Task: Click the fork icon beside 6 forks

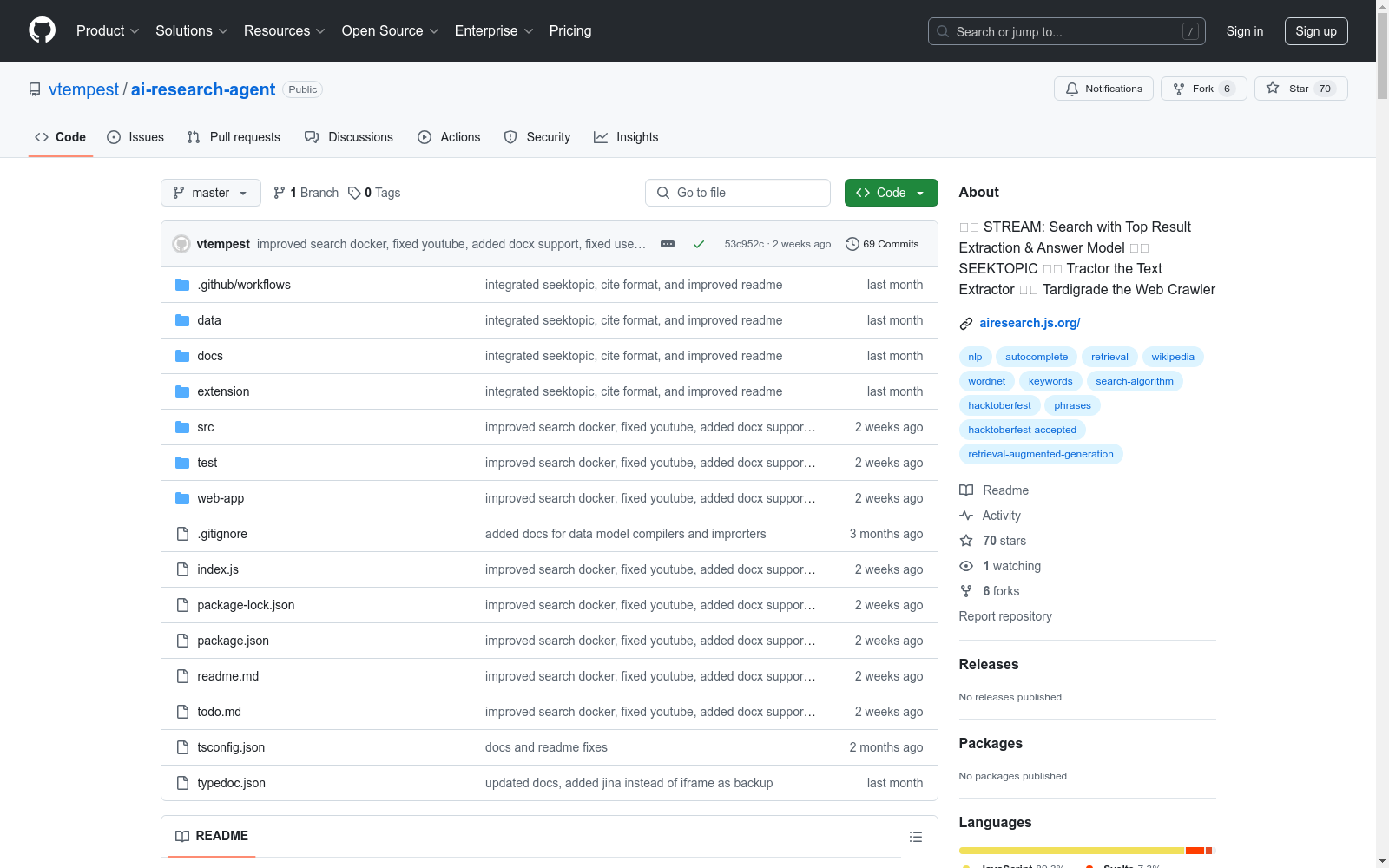Action: click(966, 591)
